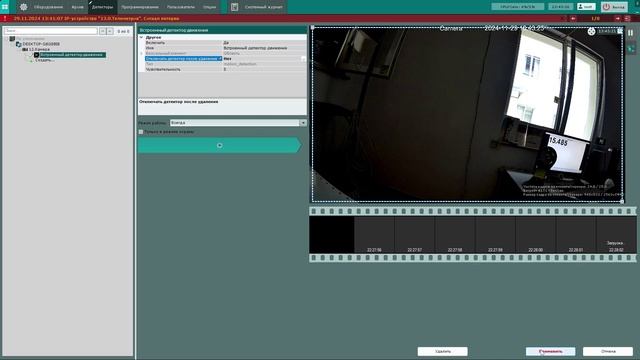Select the 22:28:02 loading frame
640x360 pixels.
[616, 234]
